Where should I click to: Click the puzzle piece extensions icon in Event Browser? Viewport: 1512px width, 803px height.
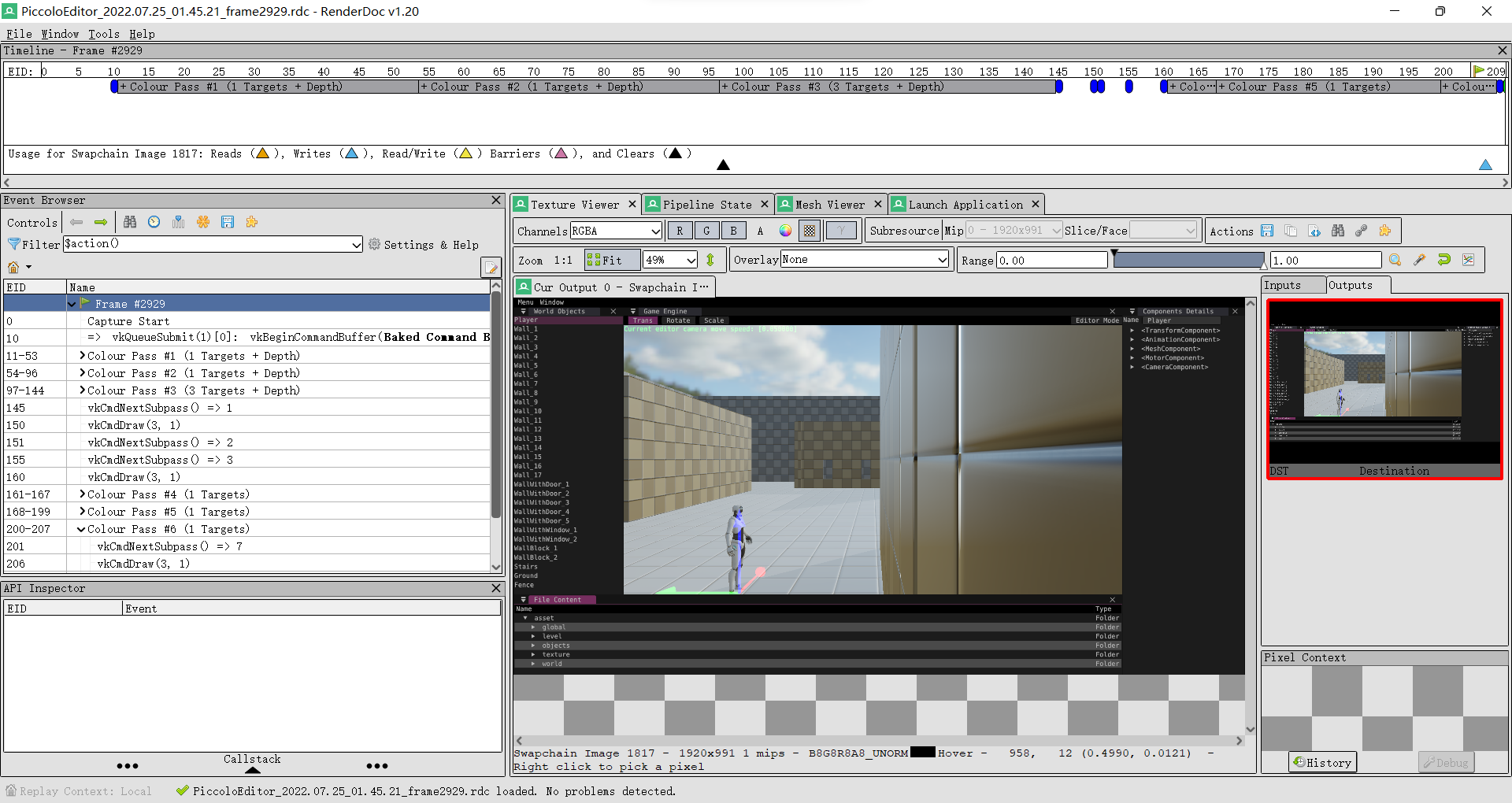(x=252, y=222)
